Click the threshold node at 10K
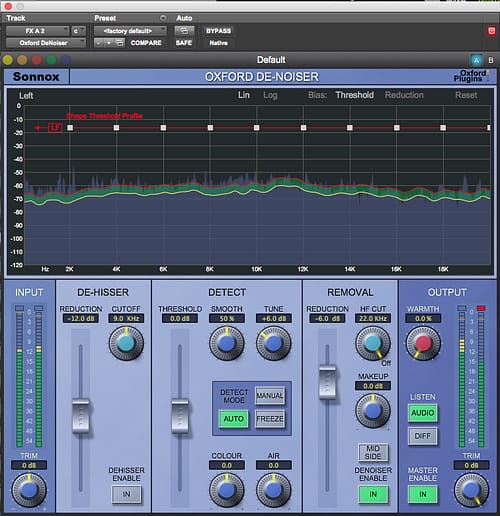The image size is (500, 516). (256, 128)
